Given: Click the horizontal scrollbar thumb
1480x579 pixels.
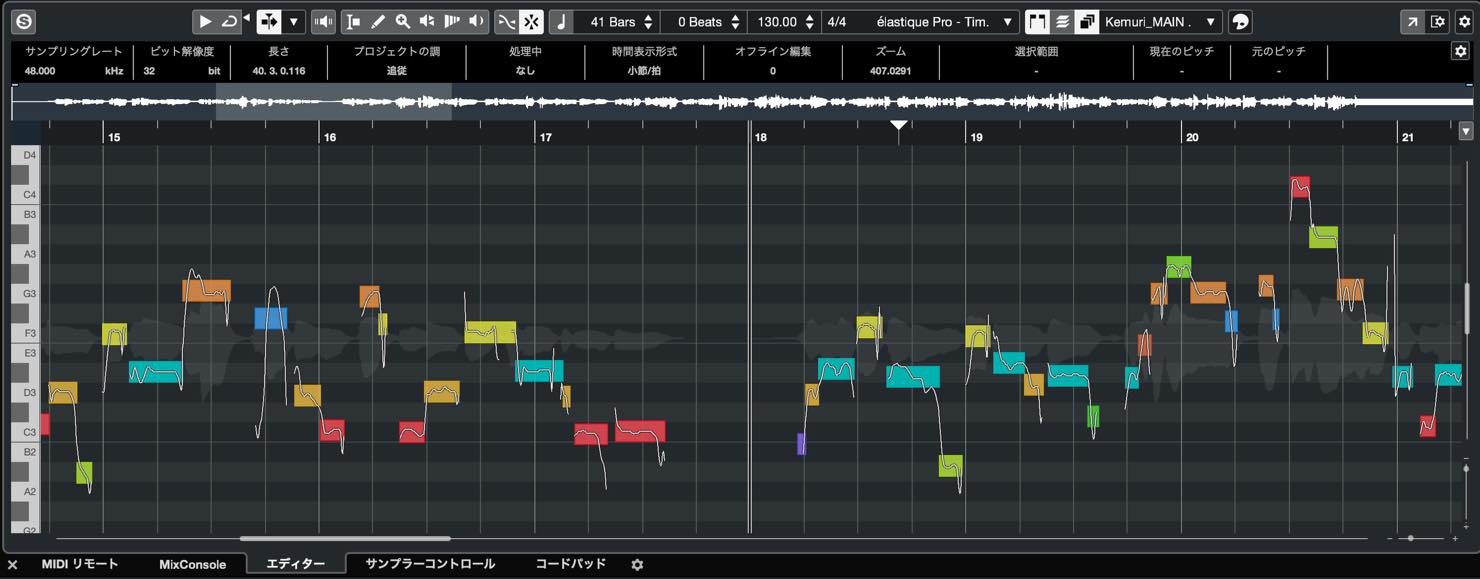Looking at the screenshot, I should 345,538.
